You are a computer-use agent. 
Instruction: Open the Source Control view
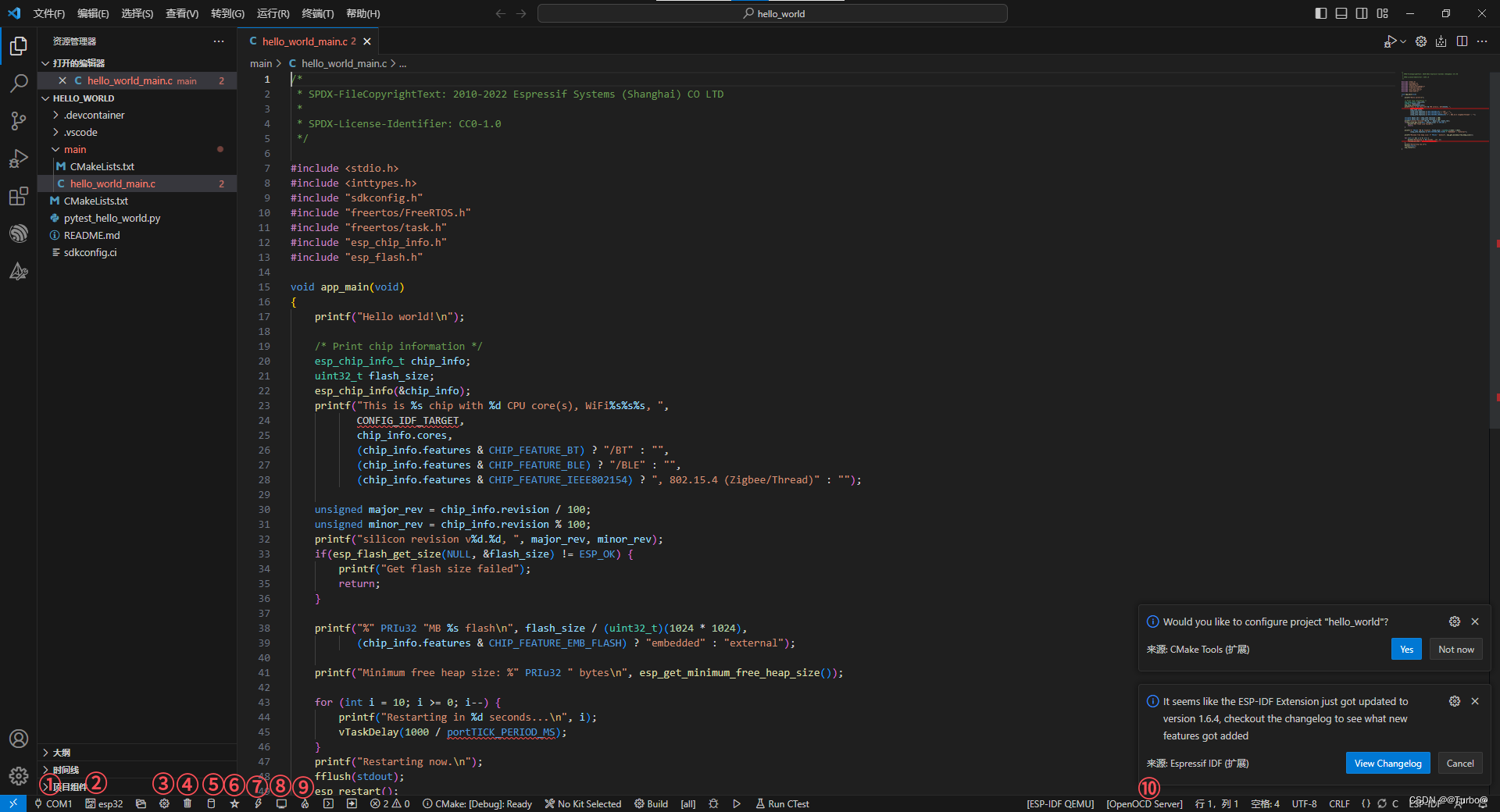[x=19, y=121]
